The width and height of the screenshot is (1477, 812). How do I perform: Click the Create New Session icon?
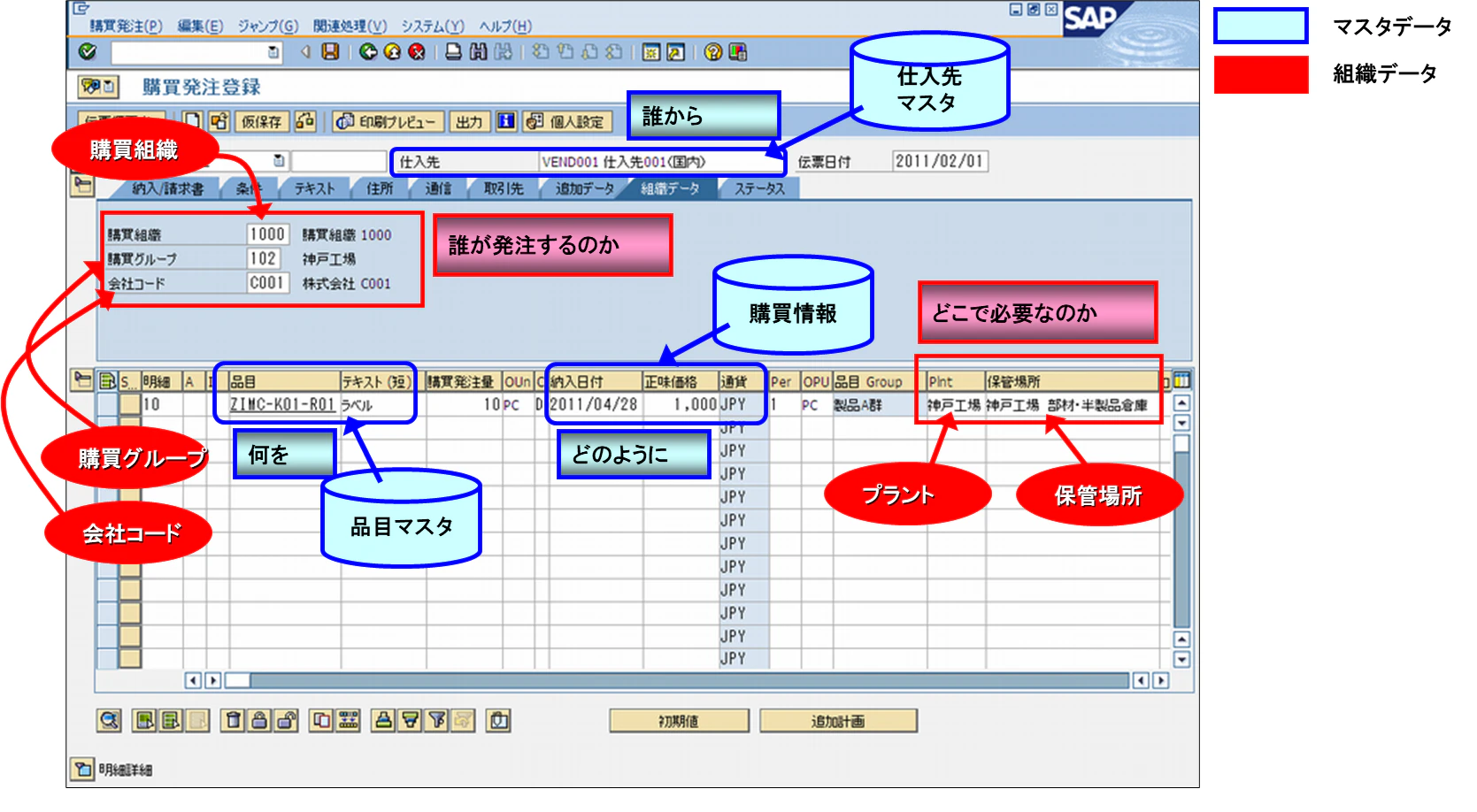651,51
